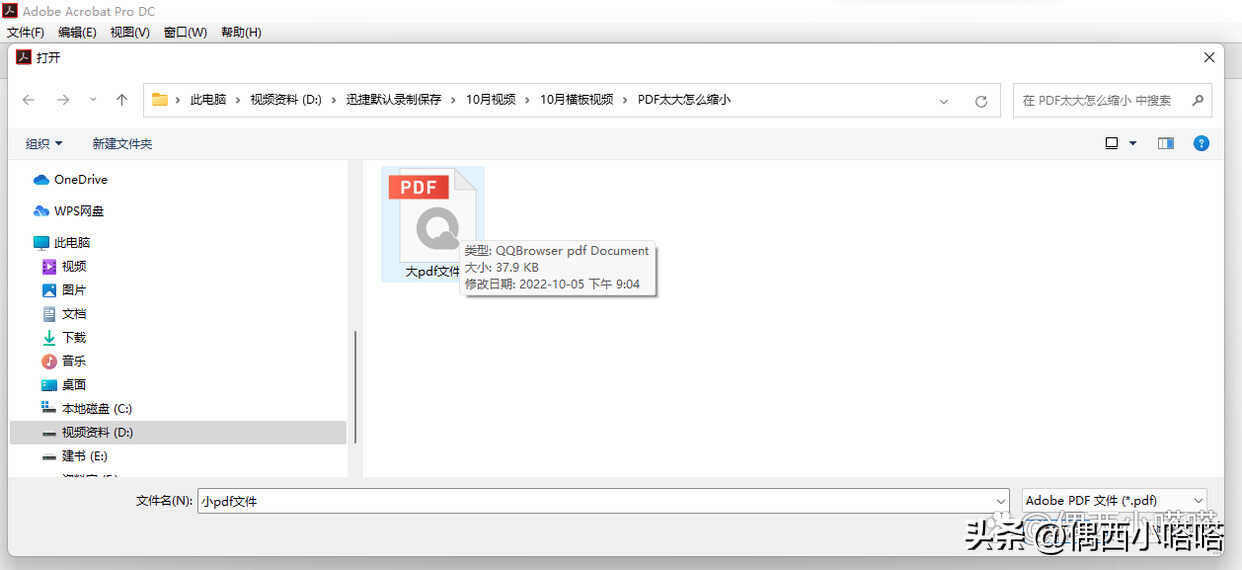Open the 帮助(H) menu
Viewport: 1242px width, 570px height.
(x=240, y=32)
